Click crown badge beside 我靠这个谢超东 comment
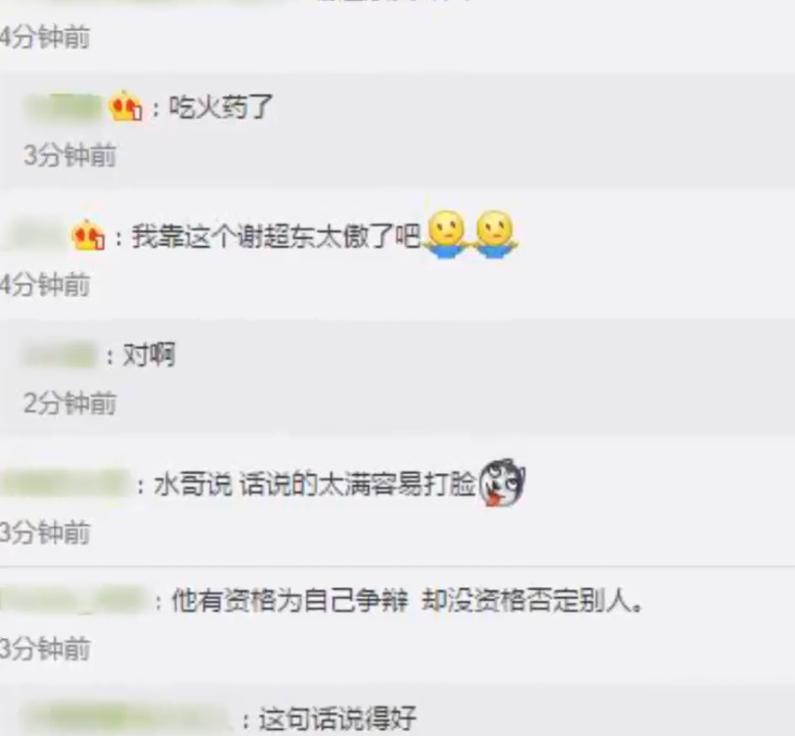 click(88, 235)
